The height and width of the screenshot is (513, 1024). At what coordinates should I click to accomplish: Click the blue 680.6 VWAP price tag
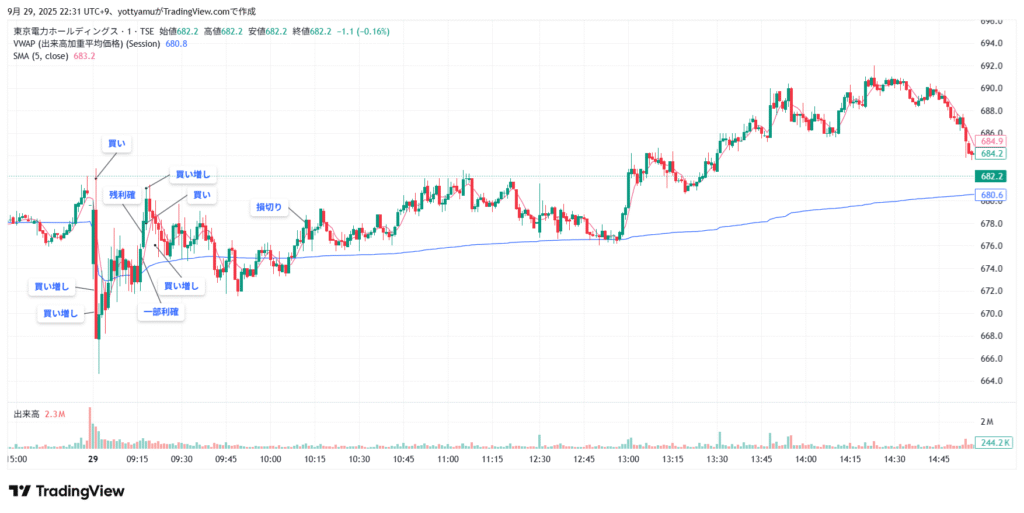992,194
